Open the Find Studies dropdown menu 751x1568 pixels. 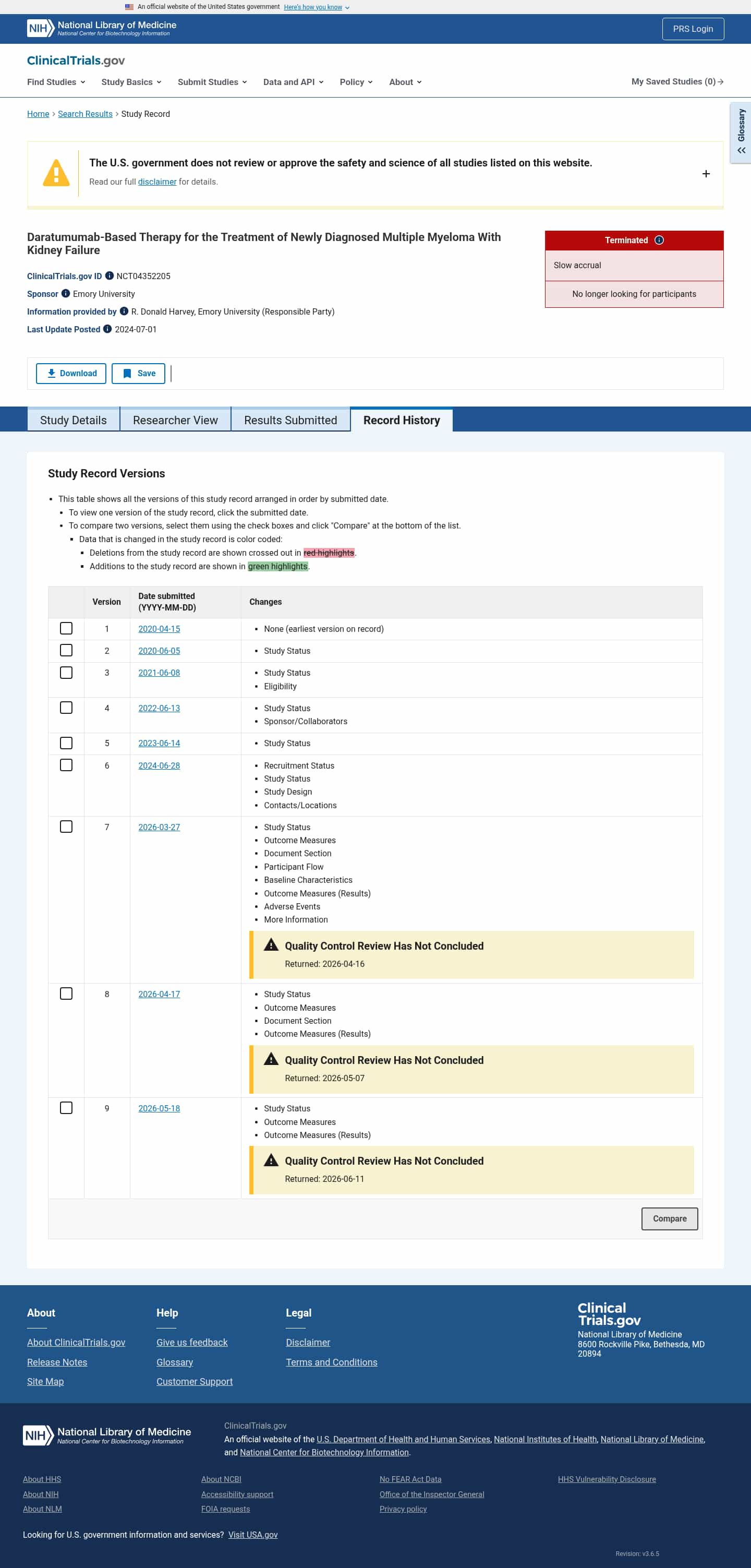click(56, 81)
